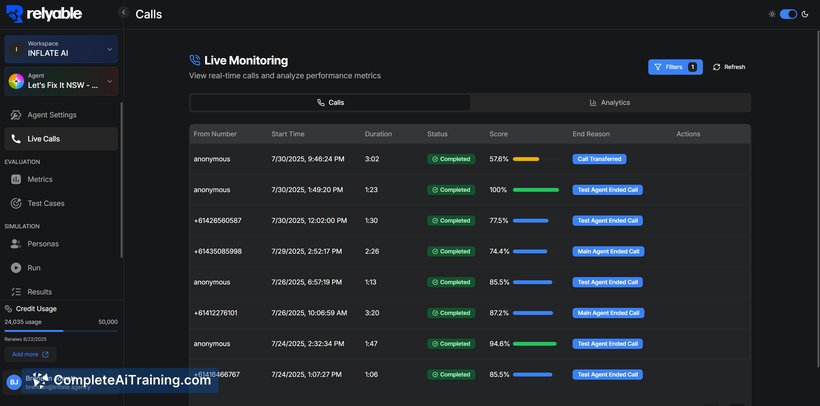The height and width of the screenshot is (406, 820).
Task: Click the Refresh button
Action: tap(729, 67)
